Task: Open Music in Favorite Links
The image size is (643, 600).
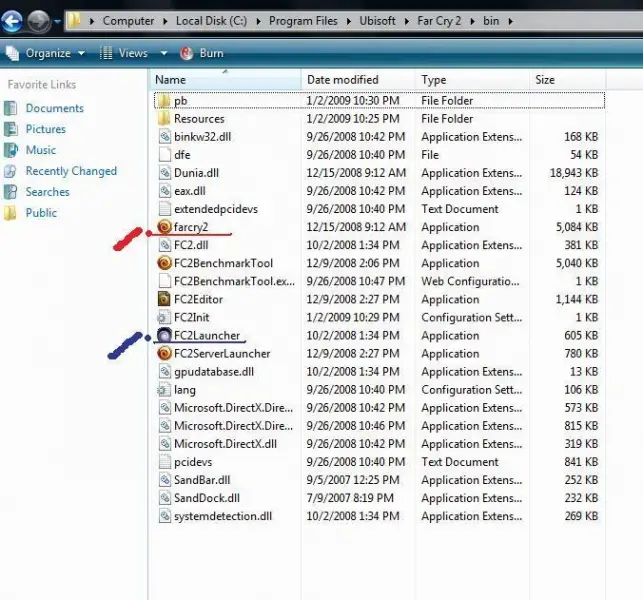Action: tap(41, 150)
